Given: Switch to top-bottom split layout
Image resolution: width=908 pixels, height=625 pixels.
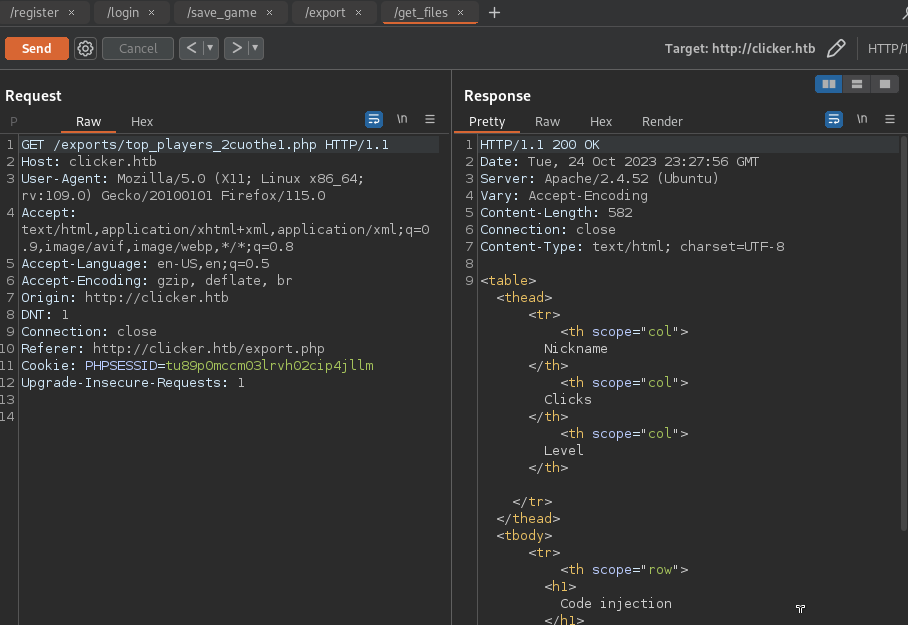Looking at the screenshot, I should click(857, 84).
